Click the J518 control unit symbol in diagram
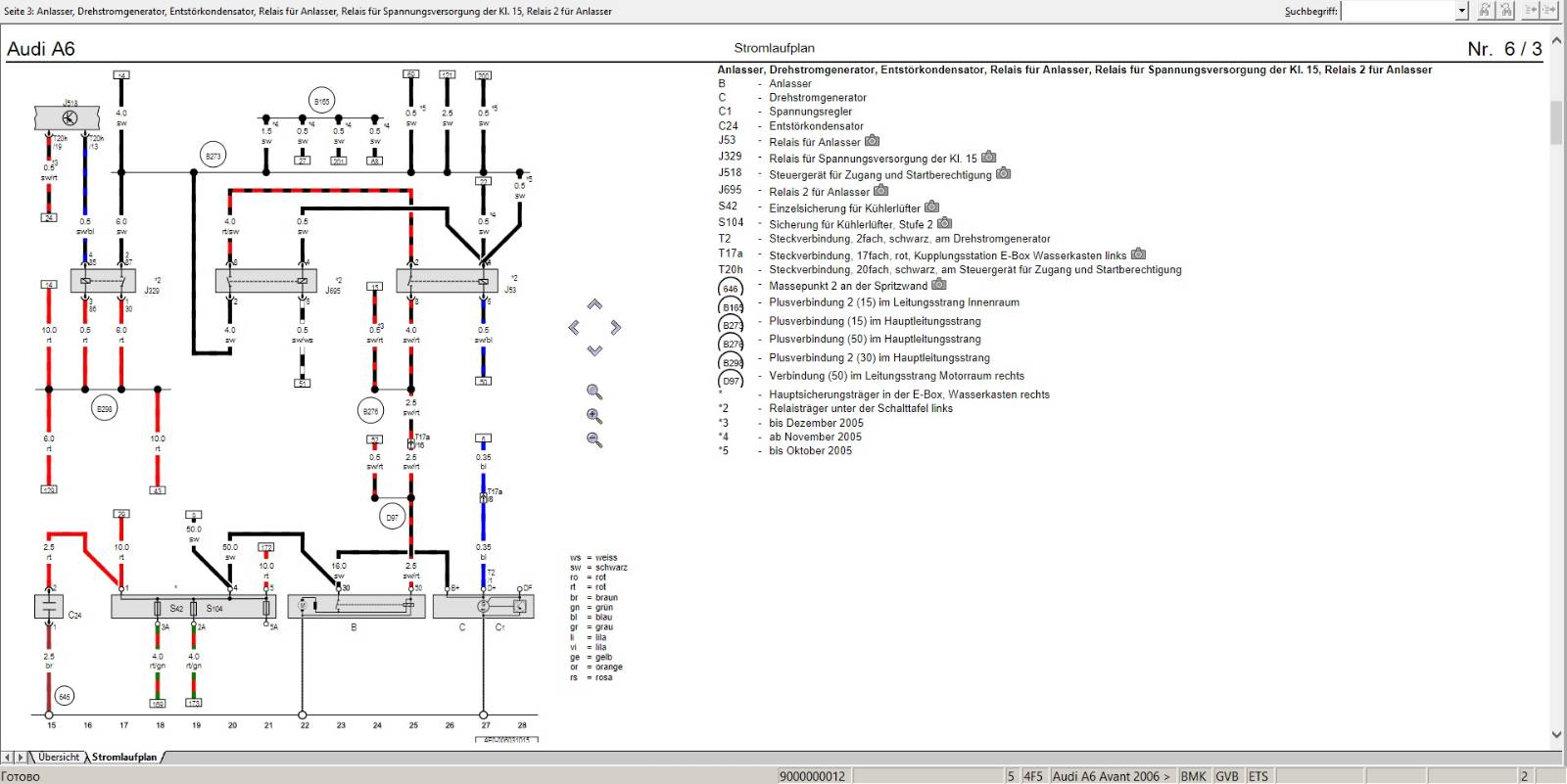This screenshot has width=1567, height=784. tap(70, 118)
